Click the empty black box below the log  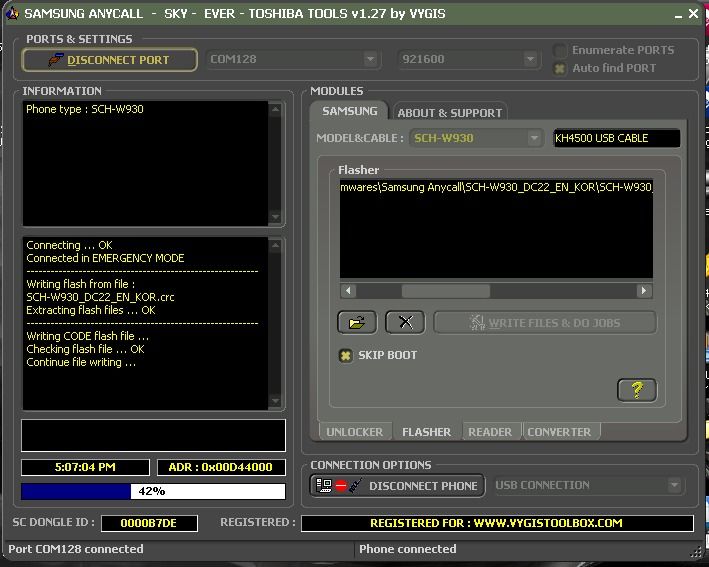[x=153, y=435]
